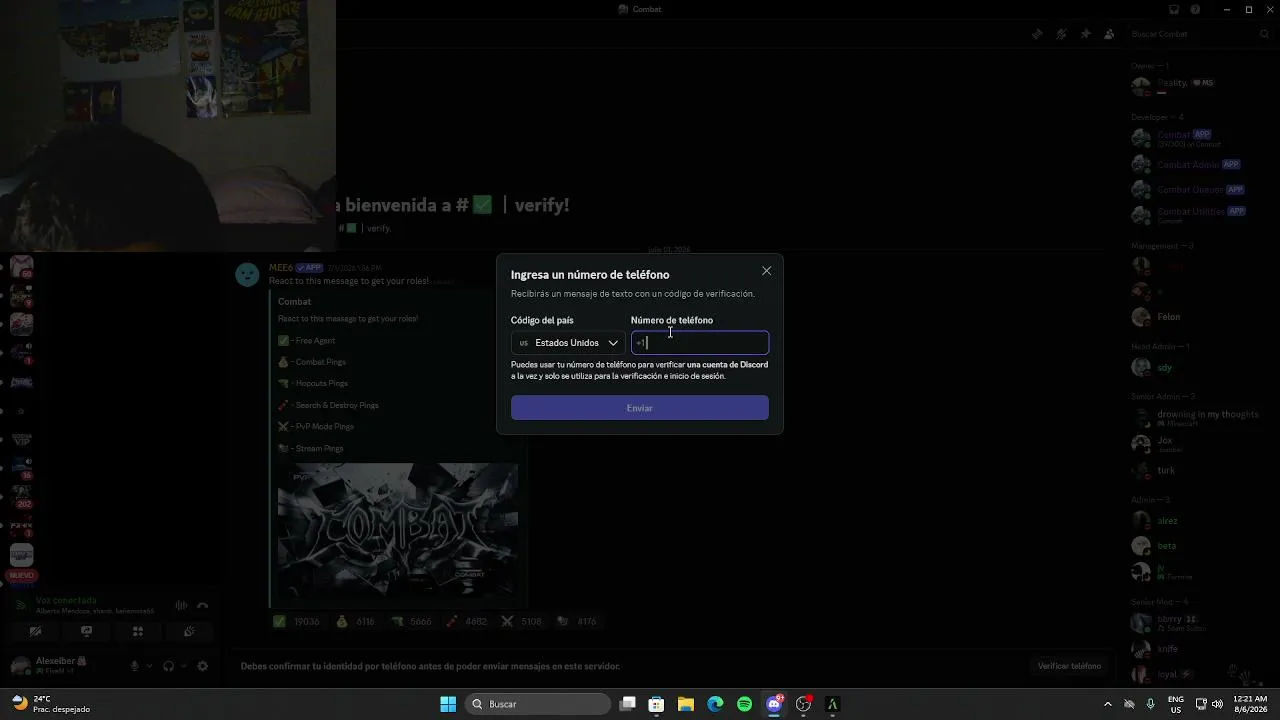The height and width of the screenshot is (720, 1280).
Task: Open Microsoft Edge from the taskbar
Action: coord(715,704)
